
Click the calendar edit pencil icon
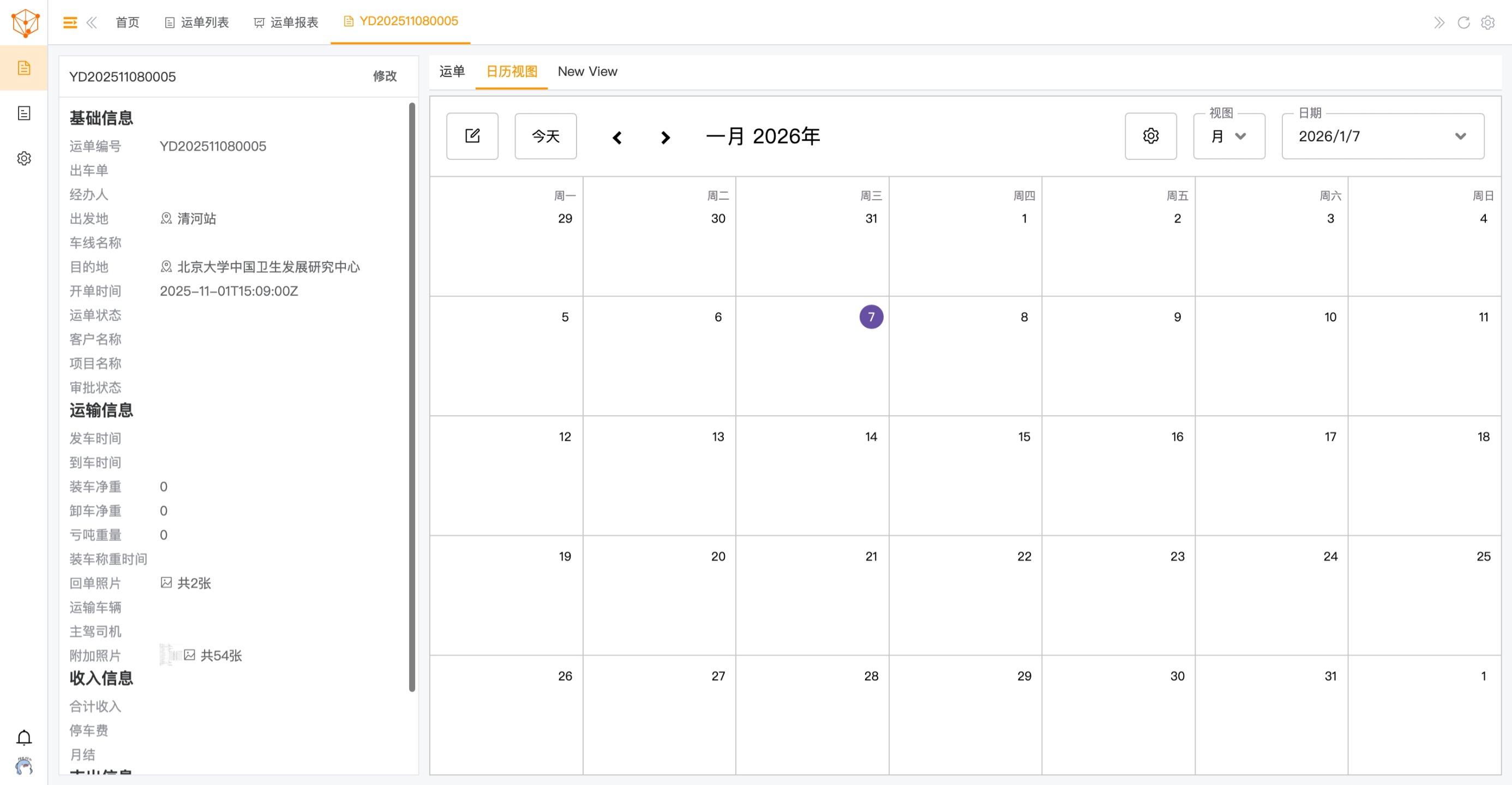472,136
